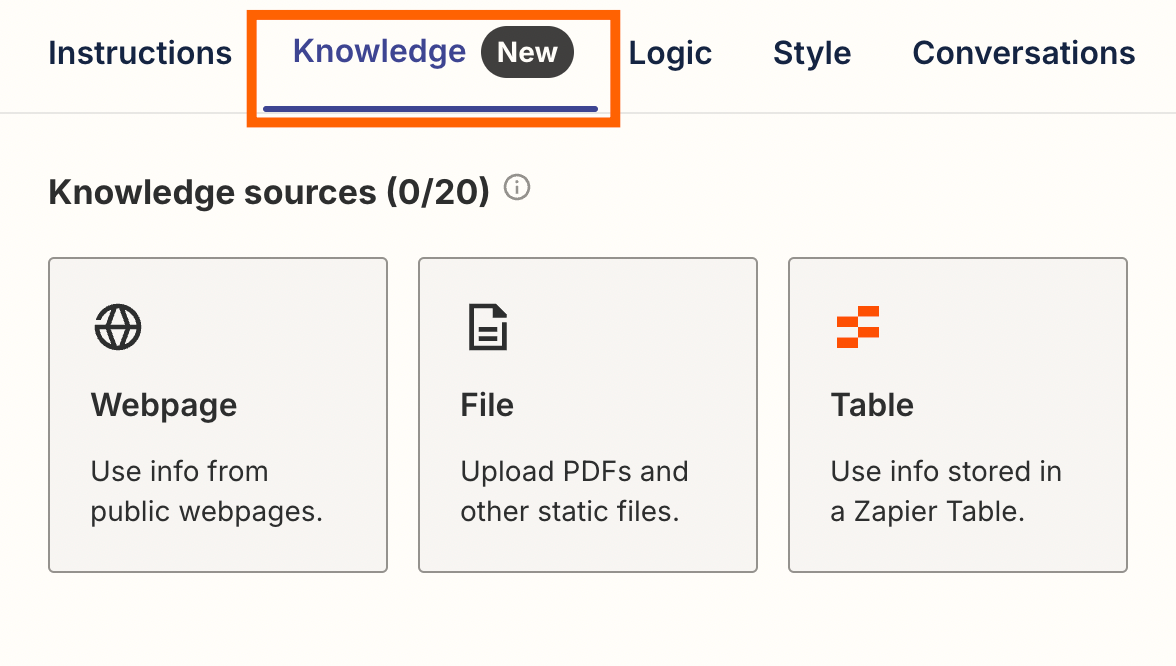This screenshot has height=666, width=1176.
Task: Open the Instructions tab
Action: click(x=140, y=53)
